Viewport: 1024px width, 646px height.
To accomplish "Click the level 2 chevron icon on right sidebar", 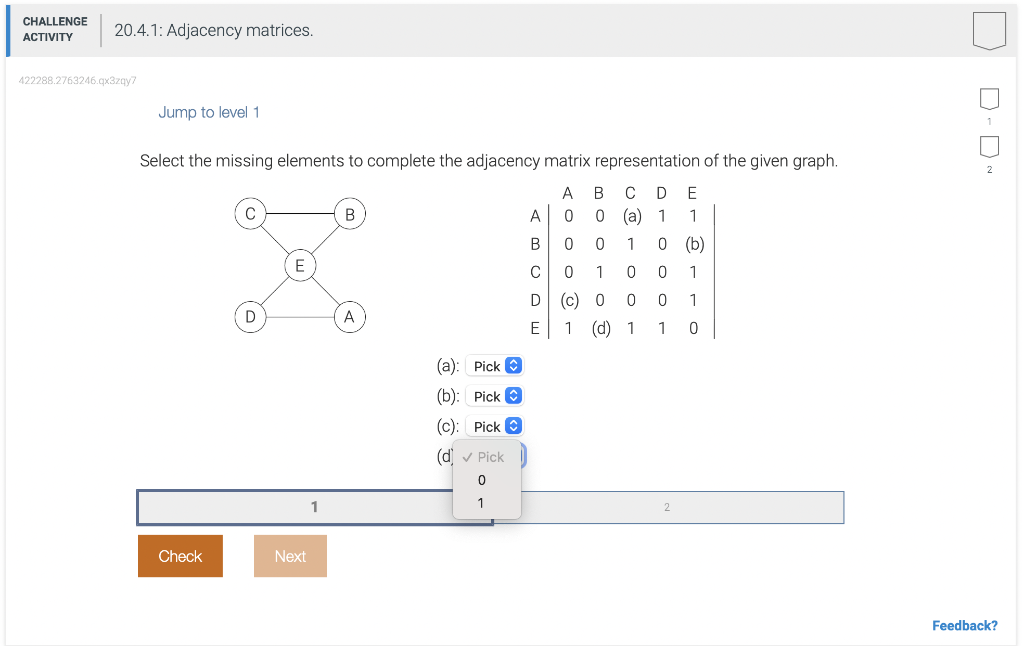I will pos(989,148).
